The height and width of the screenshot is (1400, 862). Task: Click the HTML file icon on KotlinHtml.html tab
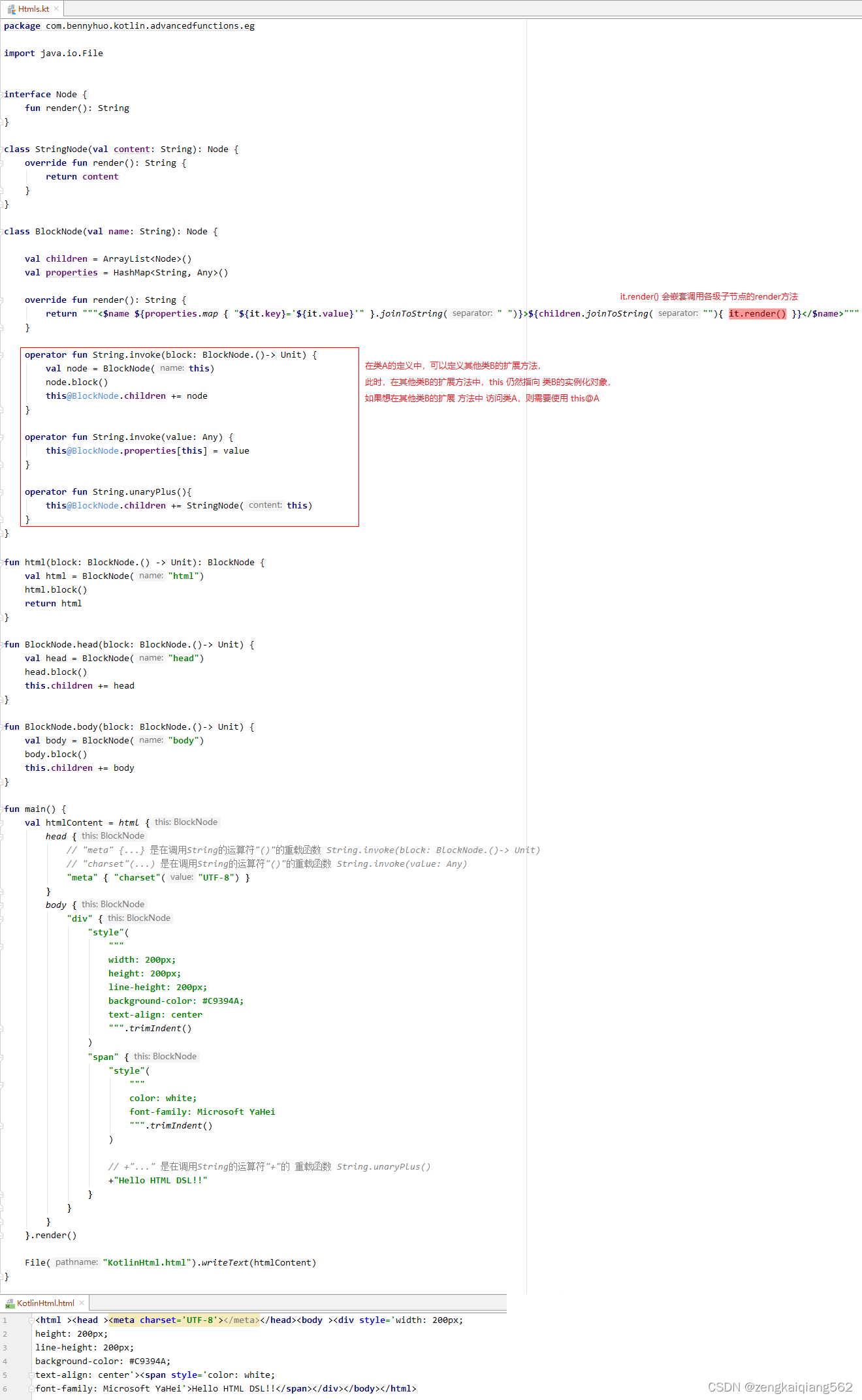10,1303
